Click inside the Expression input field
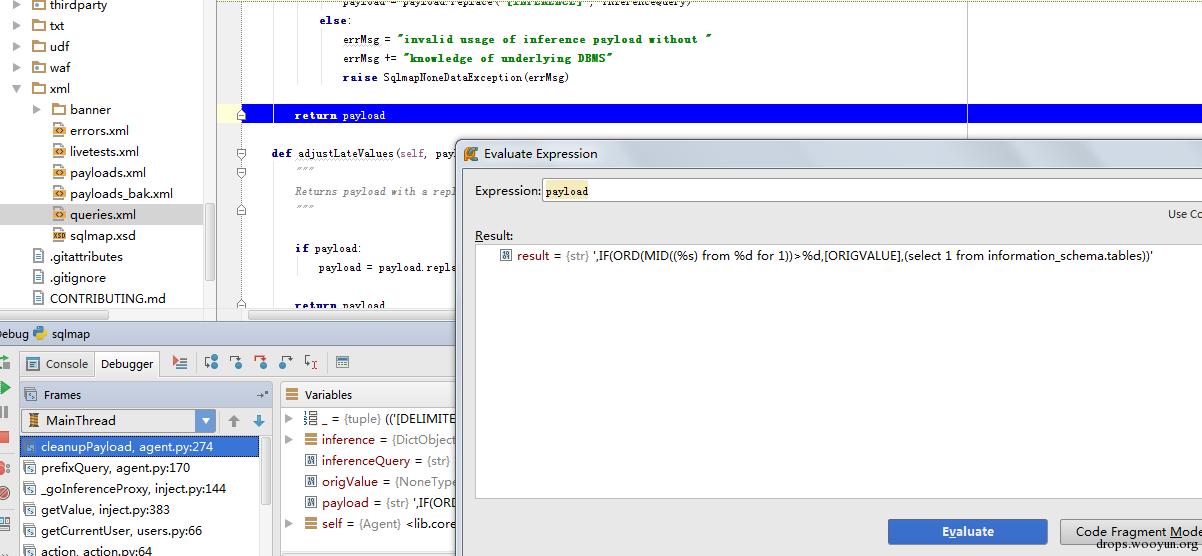1202x556 pixels. click(x=871, y=191)
